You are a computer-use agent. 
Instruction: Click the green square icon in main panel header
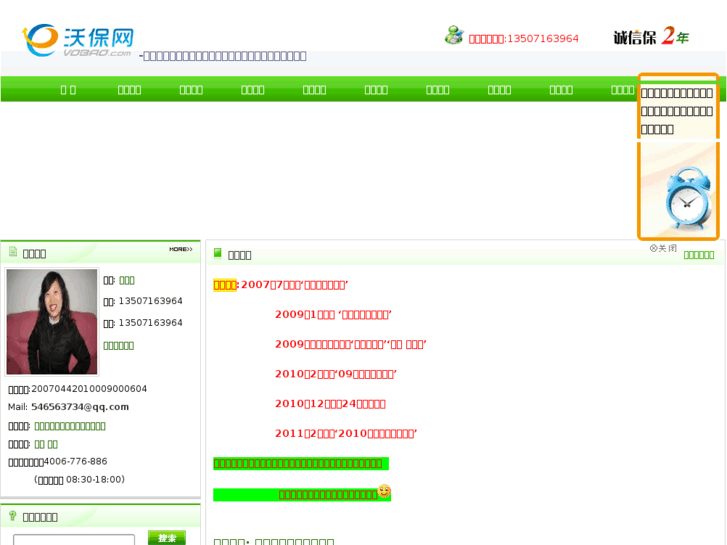pyautogui.click(x=217, y=253)
